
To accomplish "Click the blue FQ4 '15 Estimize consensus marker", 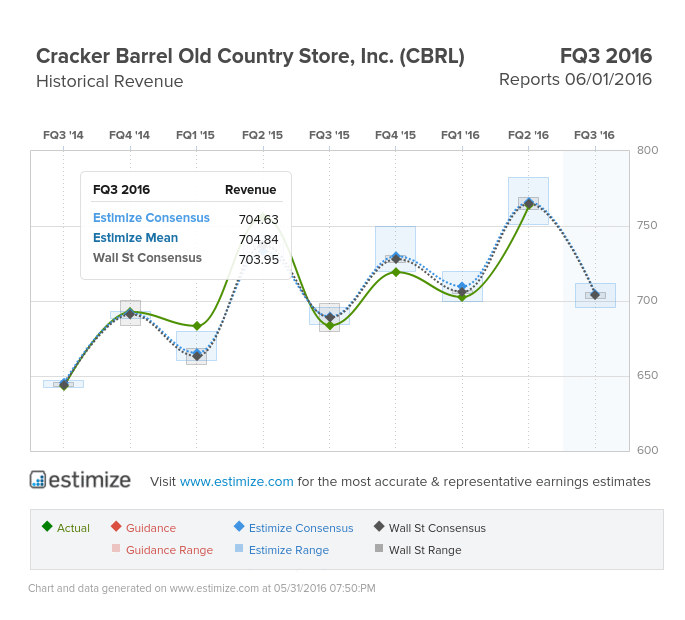I will (x=396, y=256).
